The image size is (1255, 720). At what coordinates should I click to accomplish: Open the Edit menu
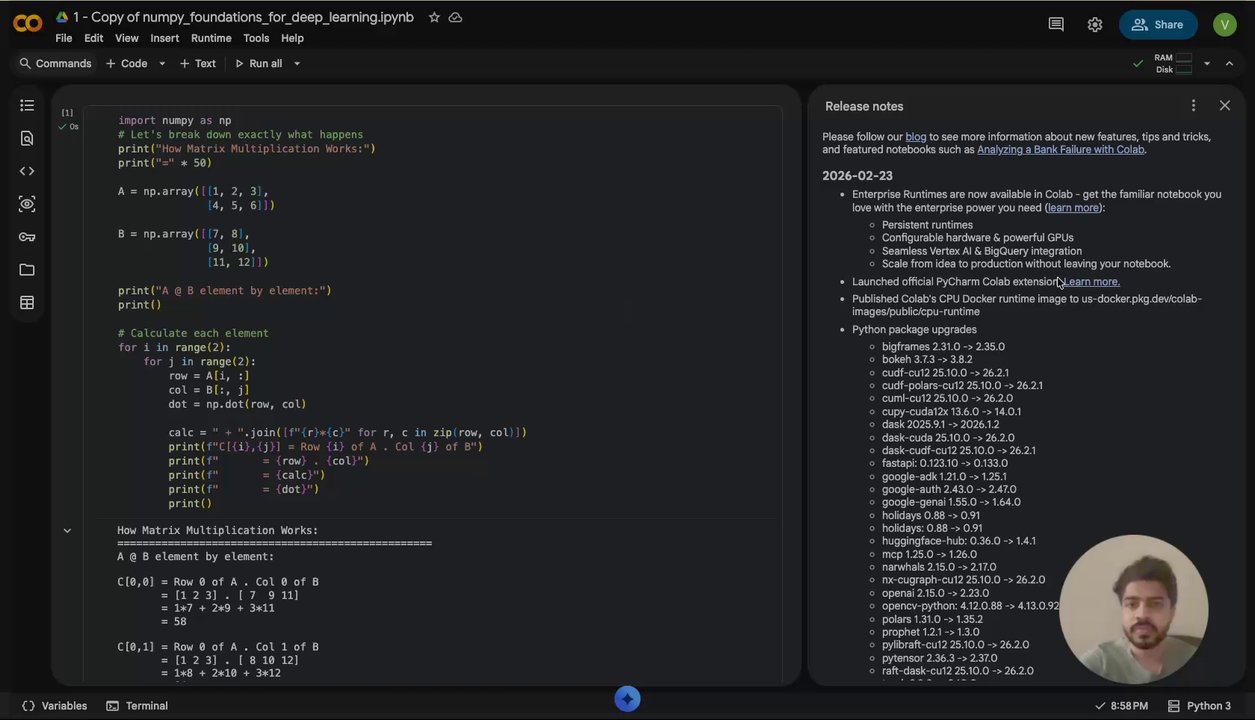pyautogui.click(x=94, y=38)
